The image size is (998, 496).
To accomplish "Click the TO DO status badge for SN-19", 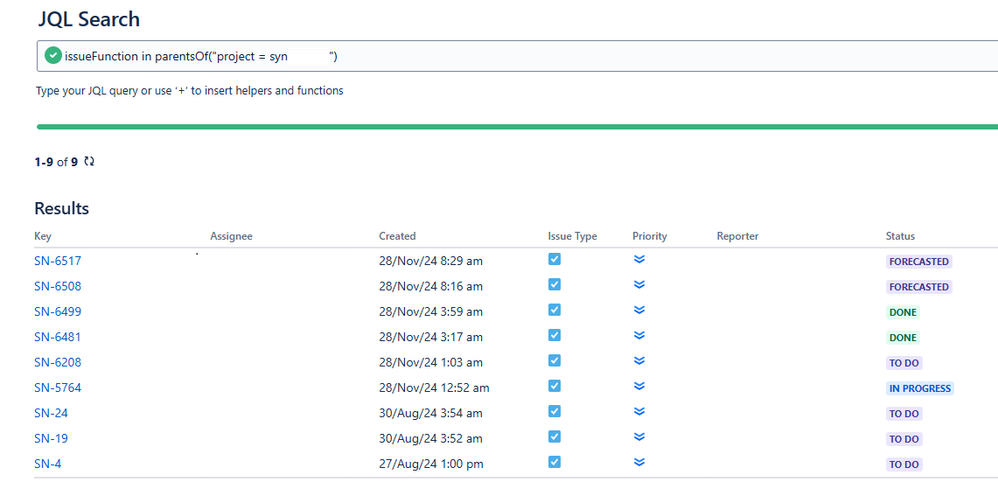I will point(904,439).
